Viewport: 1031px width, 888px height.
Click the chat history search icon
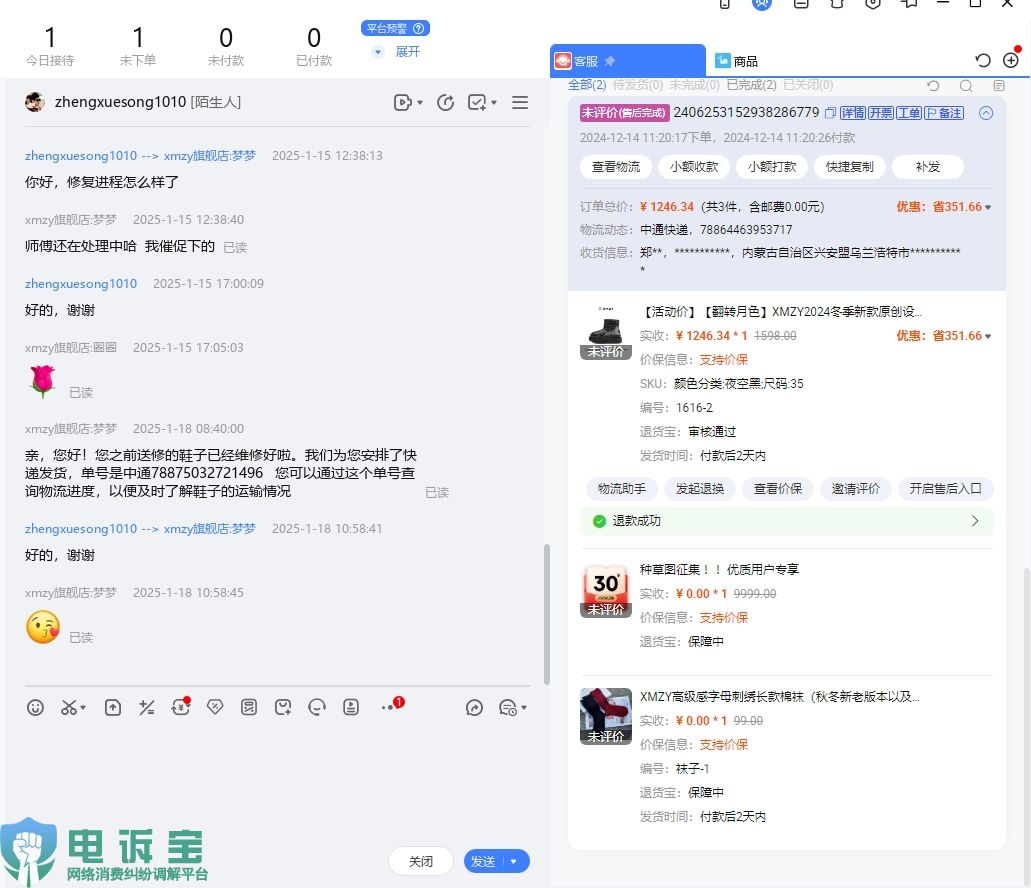pos(508,707)
